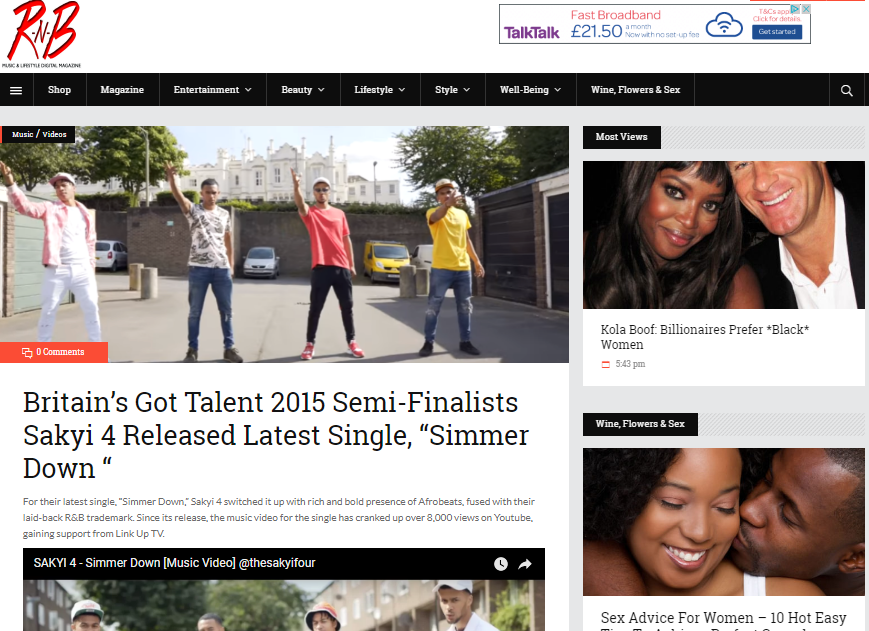This screenshot has height=631, width=869.
Task: Click the RnB magazine logo
Action: pyautogui.click(x=41, y=34)
